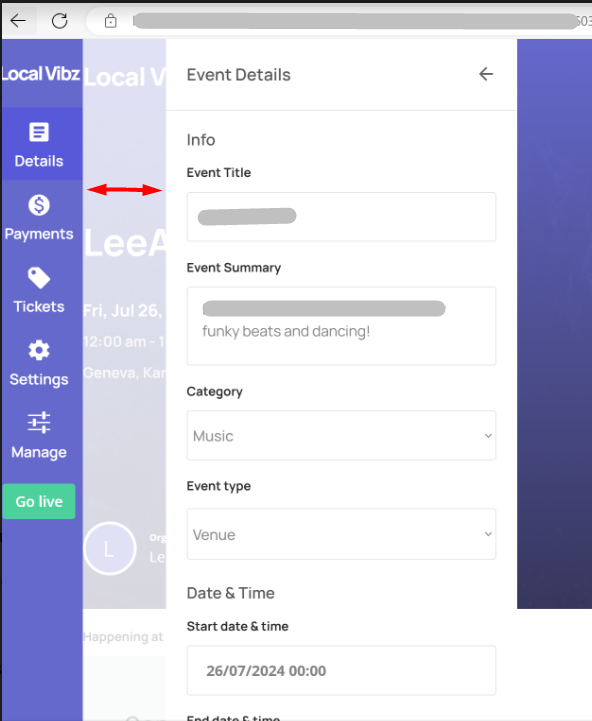Click the chevron on the Music dropdown
The width and height of the screenshot is (592, 721).
(x=488, y=435)
